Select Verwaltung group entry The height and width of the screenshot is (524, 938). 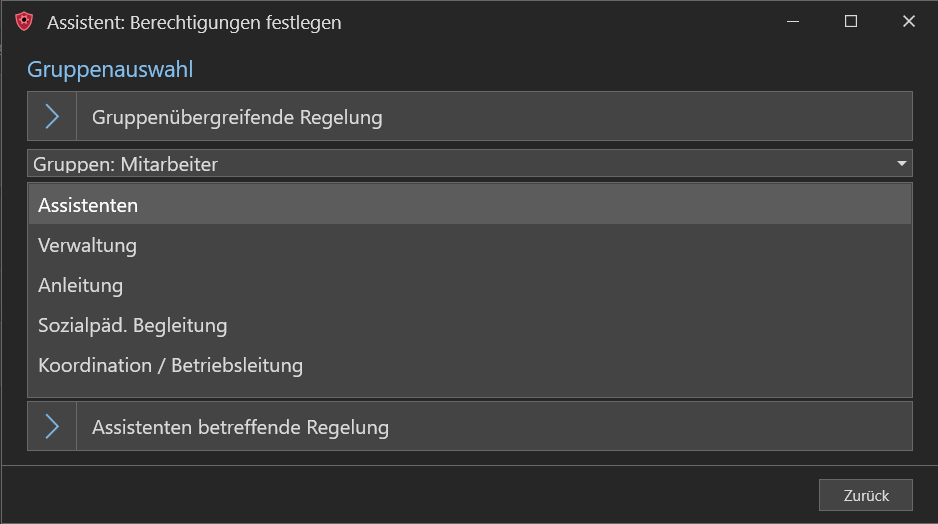pyautogui.click(x=470, y=245)
